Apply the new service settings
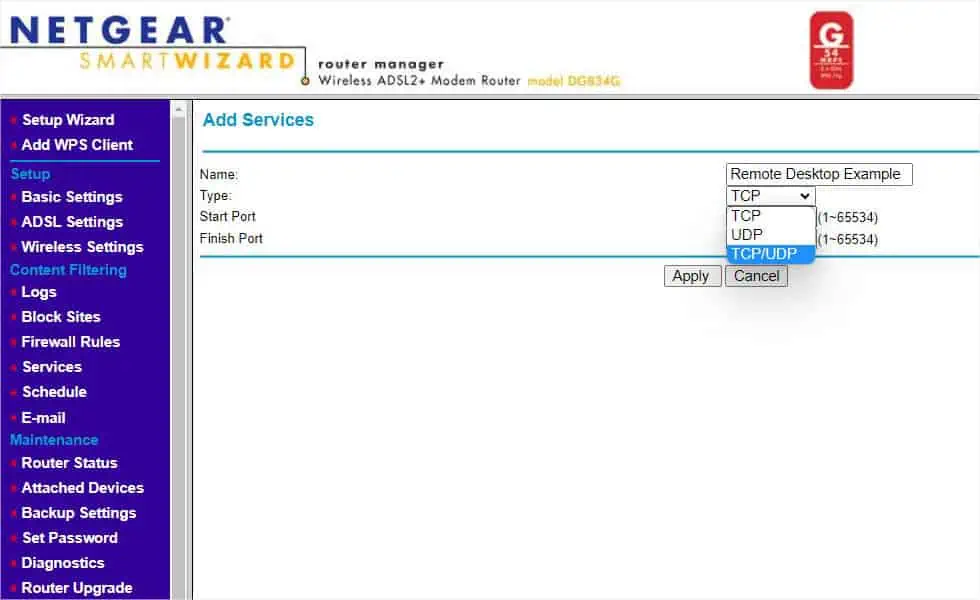980x600 pixels. click(x=692, y=276)
